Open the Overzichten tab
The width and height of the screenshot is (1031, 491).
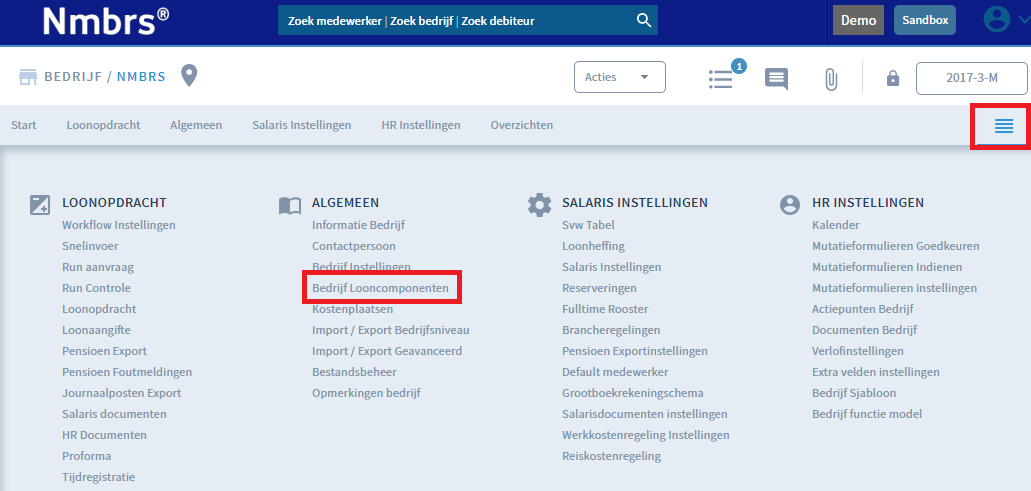pyautogui.click(x=521, y=125)
